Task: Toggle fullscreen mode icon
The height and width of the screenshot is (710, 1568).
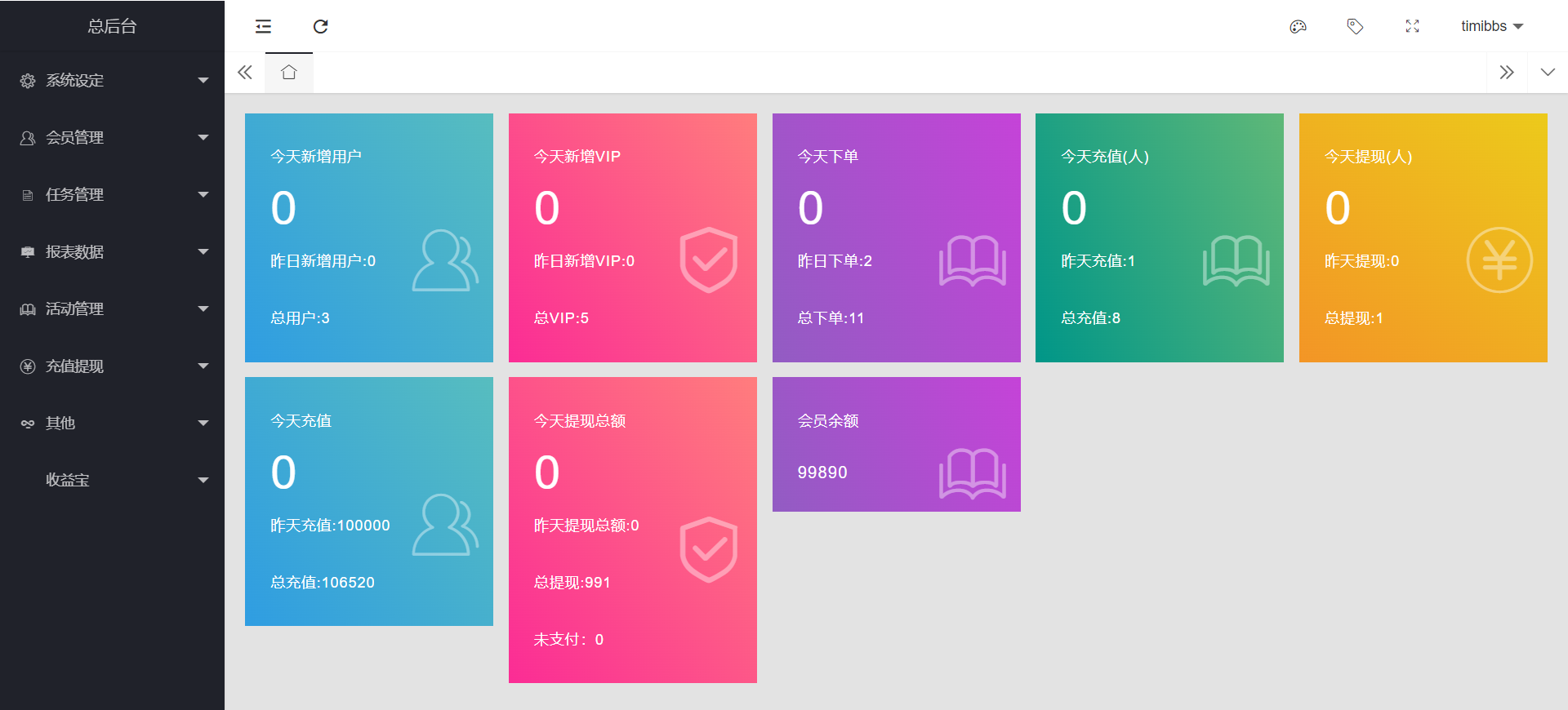Action: [x=1412, y=27]
